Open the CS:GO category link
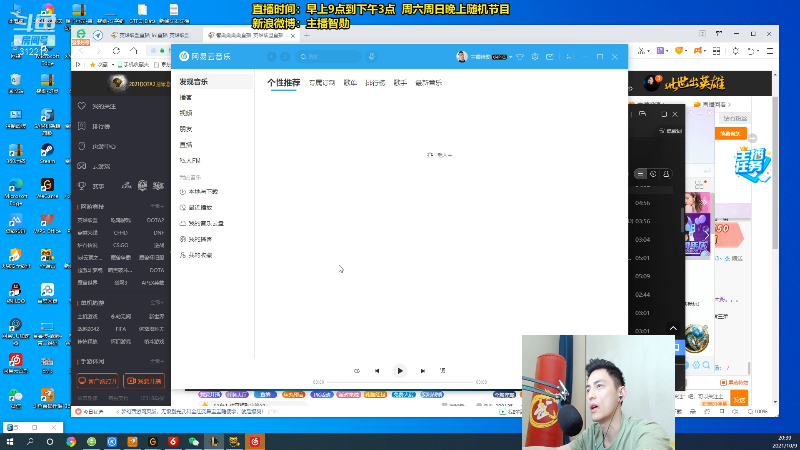The width and height of the screenshot is (800, 450). pos(120,245)
